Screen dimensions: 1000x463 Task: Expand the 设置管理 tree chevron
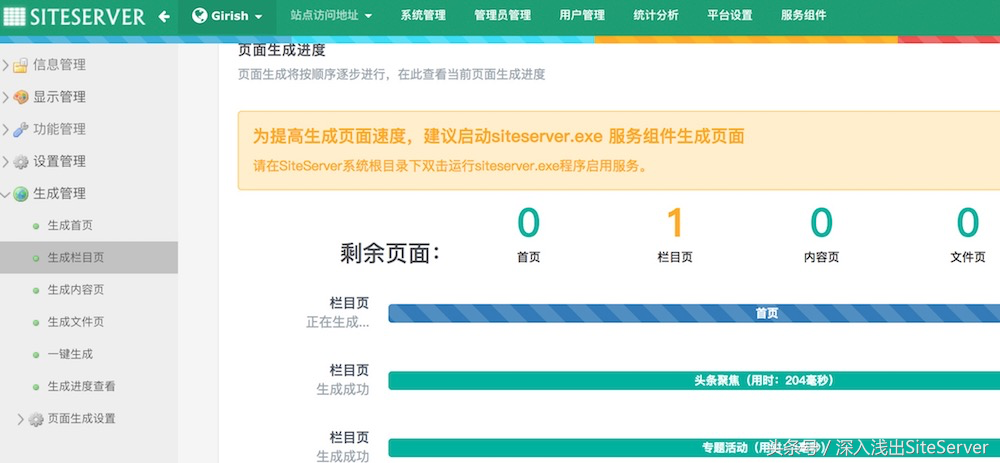pyautogui.click(x=6, y=162)
